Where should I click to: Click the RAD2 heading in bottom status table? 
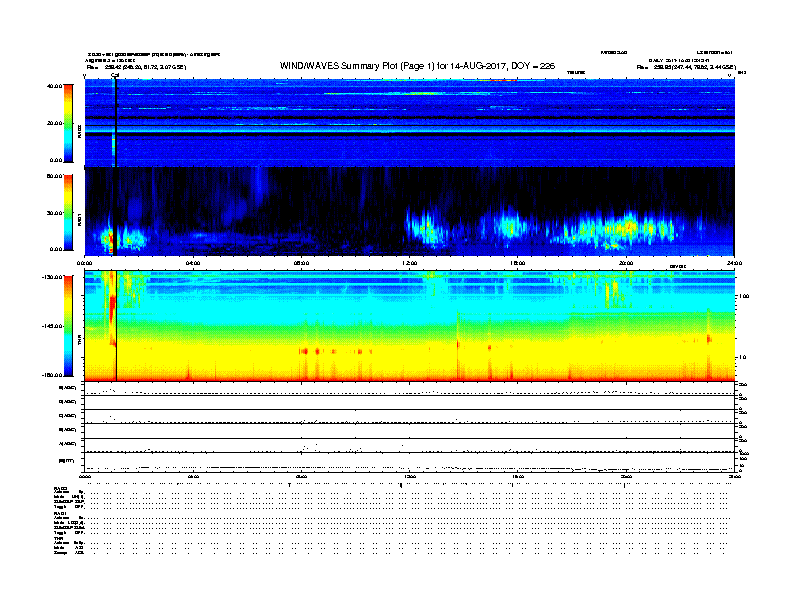coord(60,488)
